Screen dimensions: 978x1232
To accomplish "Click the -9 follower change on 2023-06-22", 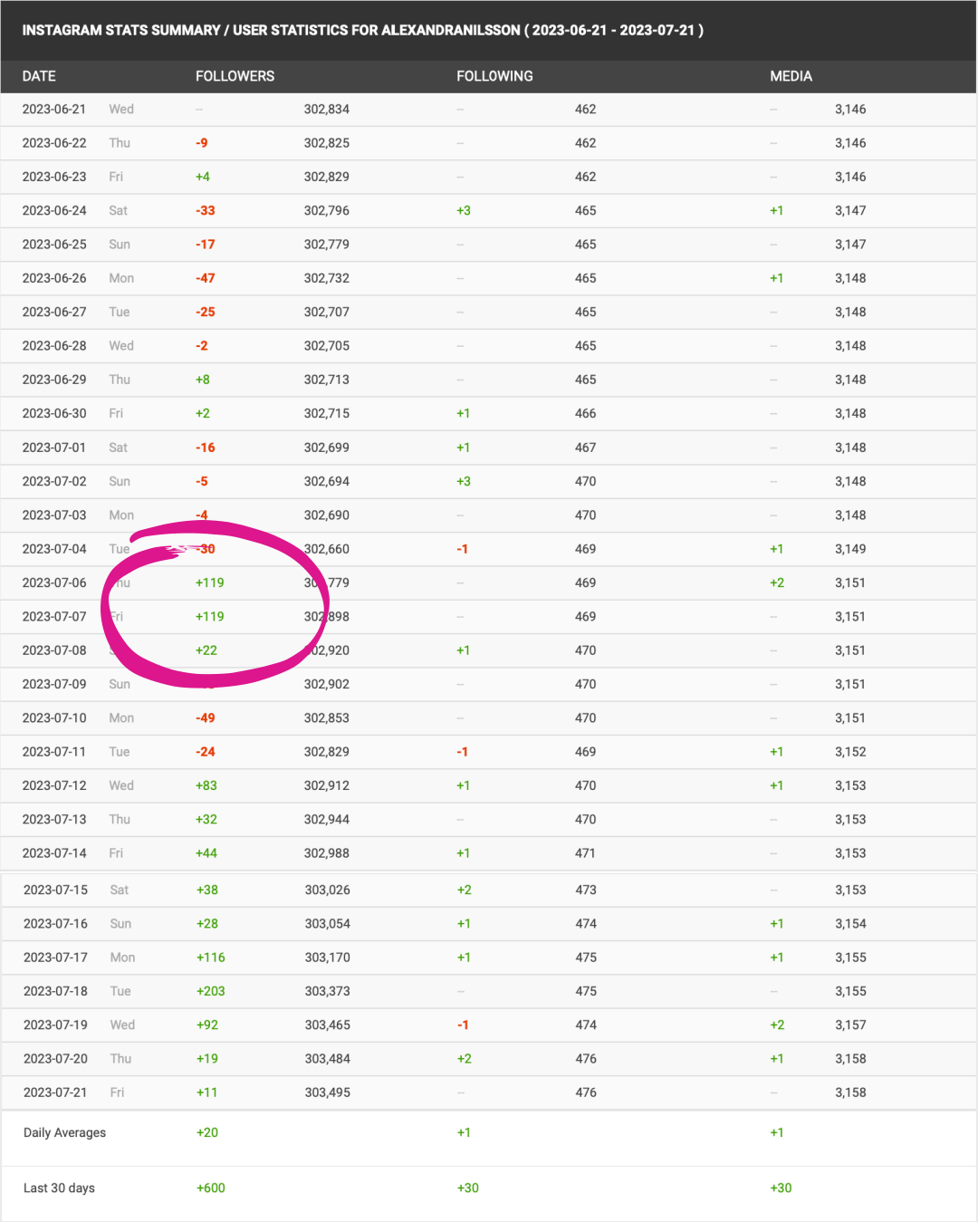I will [x=202, y=143].
